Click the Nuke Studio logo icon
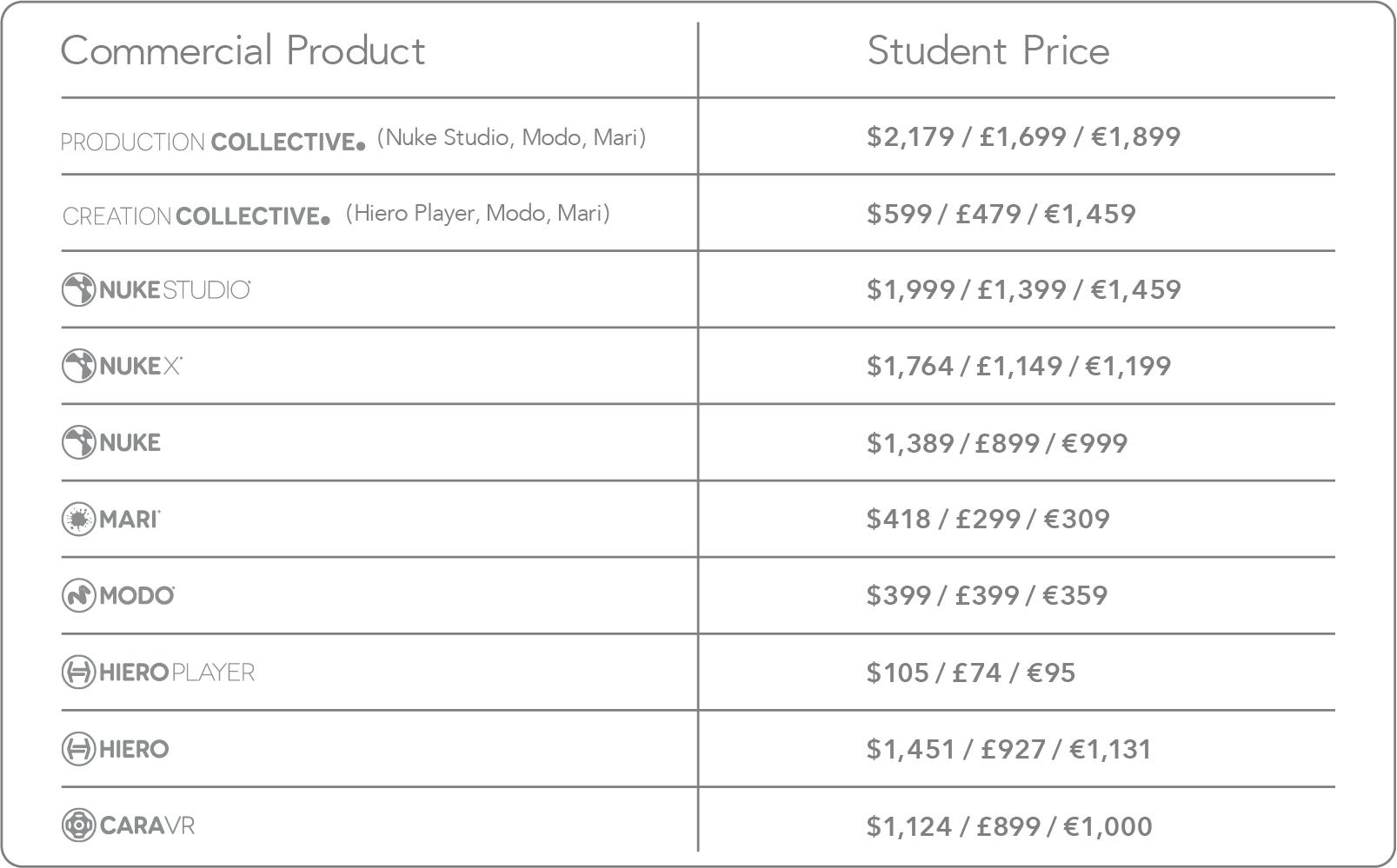This screenshot has height=868, width=1397. tap(78, 289)
